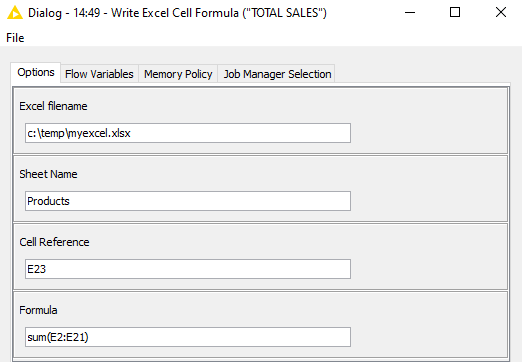
Task: Click the KNIME warning triangle icon
Action: tap(15, 13)
